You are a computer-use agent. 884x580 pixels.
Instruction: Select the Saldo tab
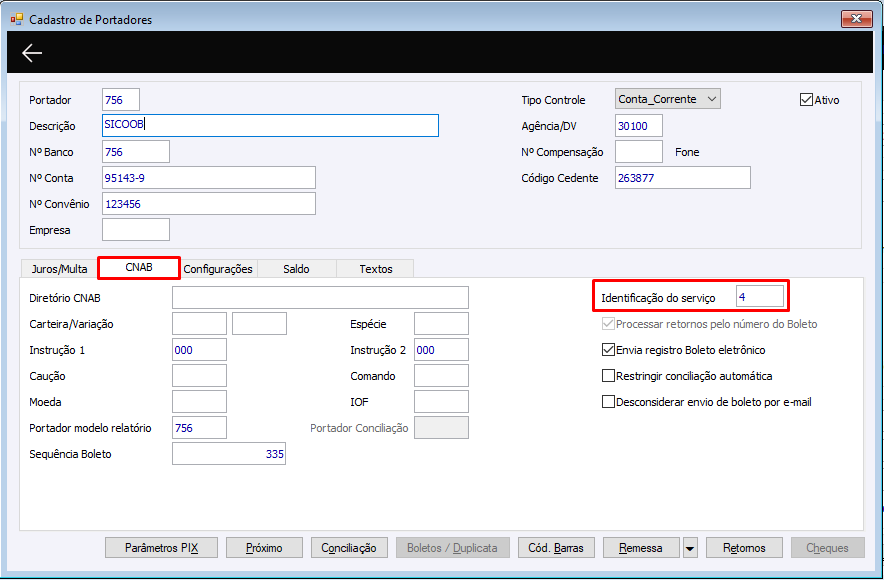(x=297, y=269)
